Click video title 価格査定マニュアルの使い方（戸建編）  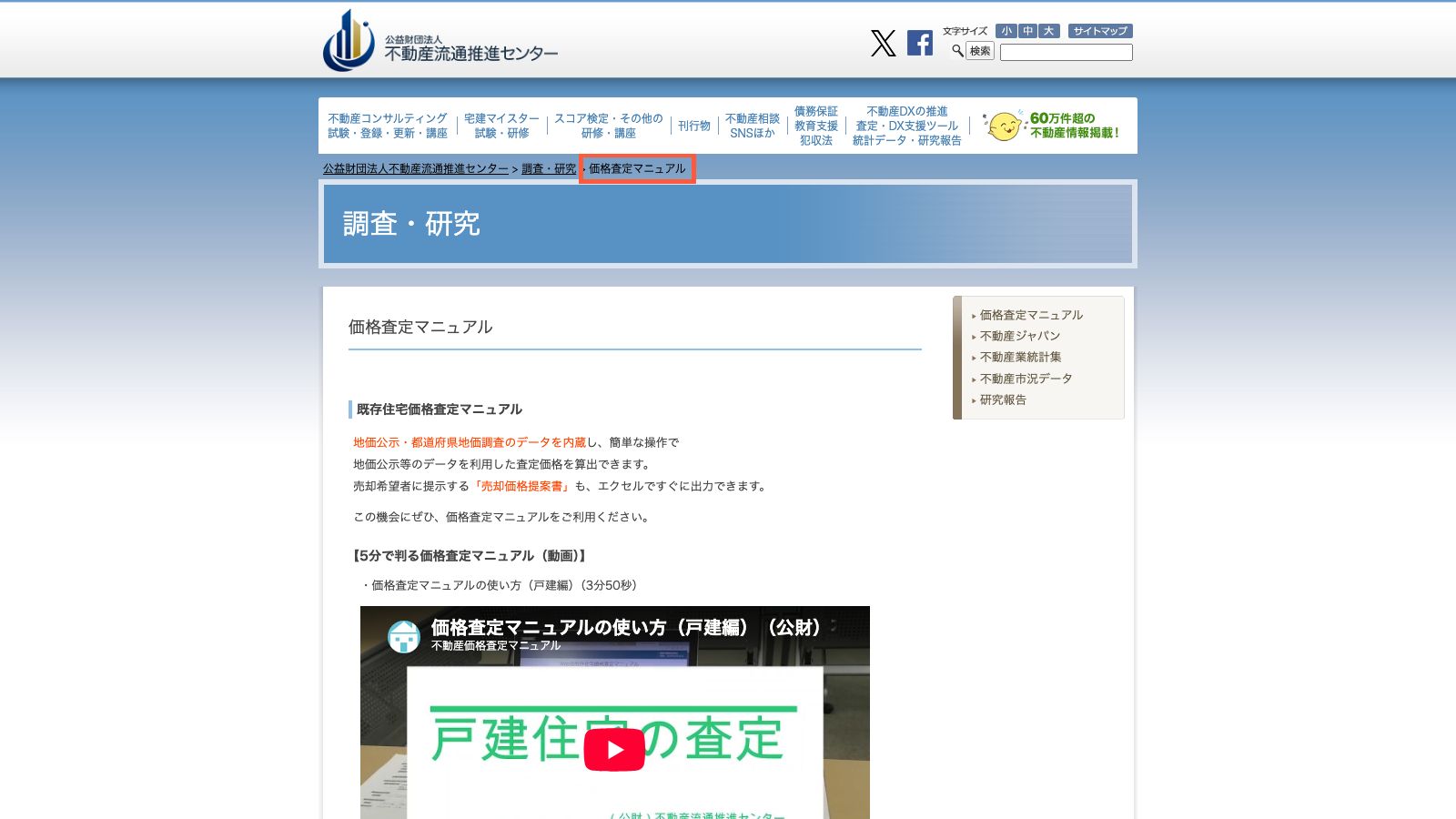point(626,627)
